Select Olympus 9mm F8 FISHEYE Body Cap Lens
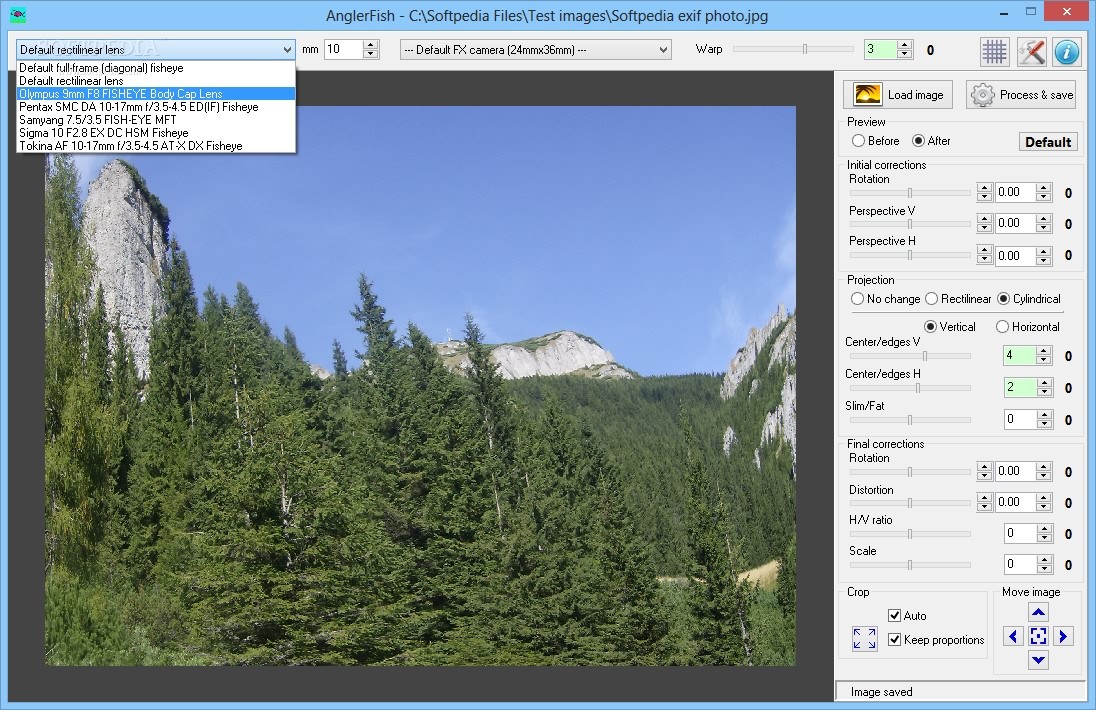 click(x=156, y=94)
